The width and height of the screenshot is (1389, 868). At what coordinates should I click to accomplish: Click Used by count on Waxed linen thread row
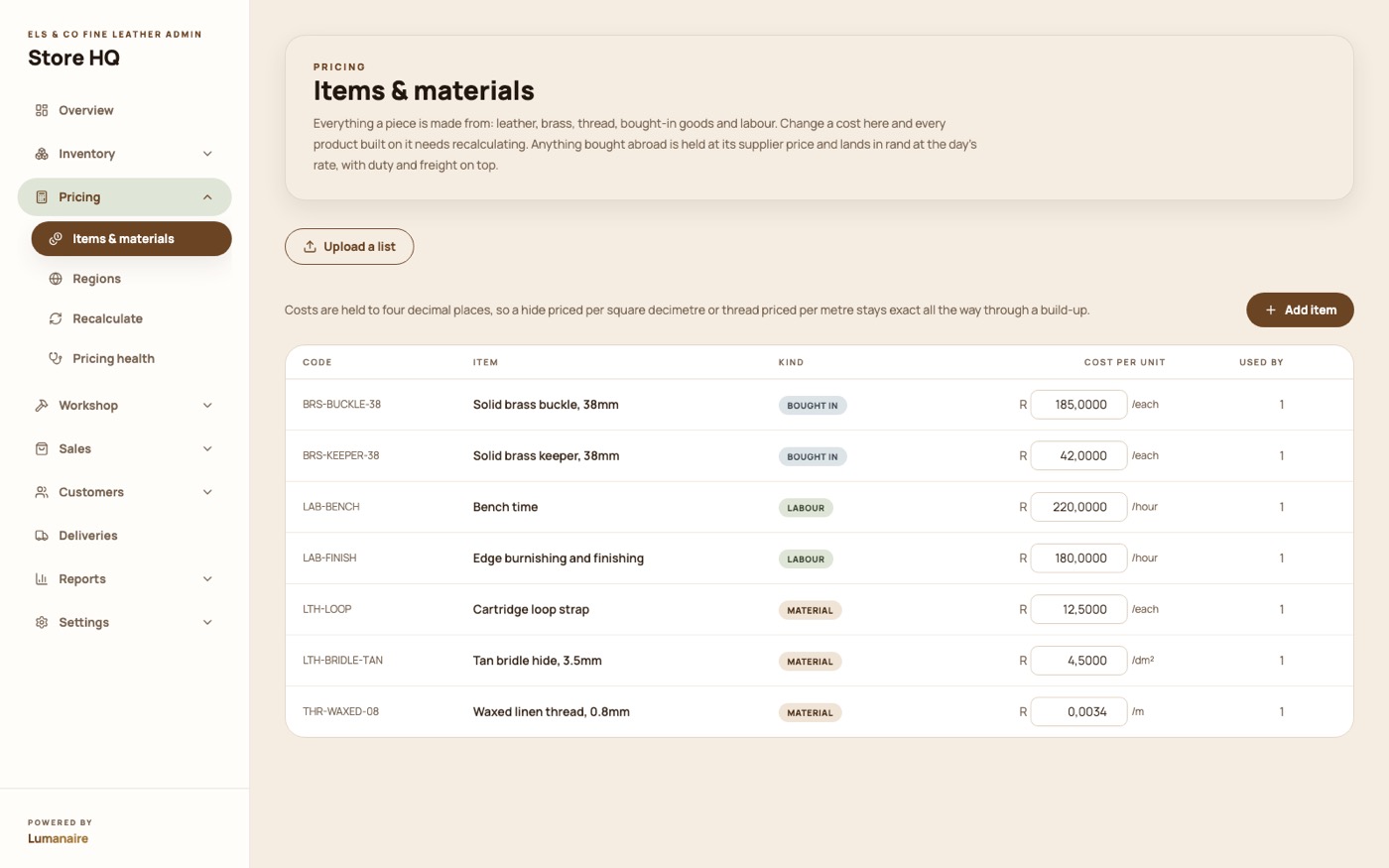coord(1281,712)
